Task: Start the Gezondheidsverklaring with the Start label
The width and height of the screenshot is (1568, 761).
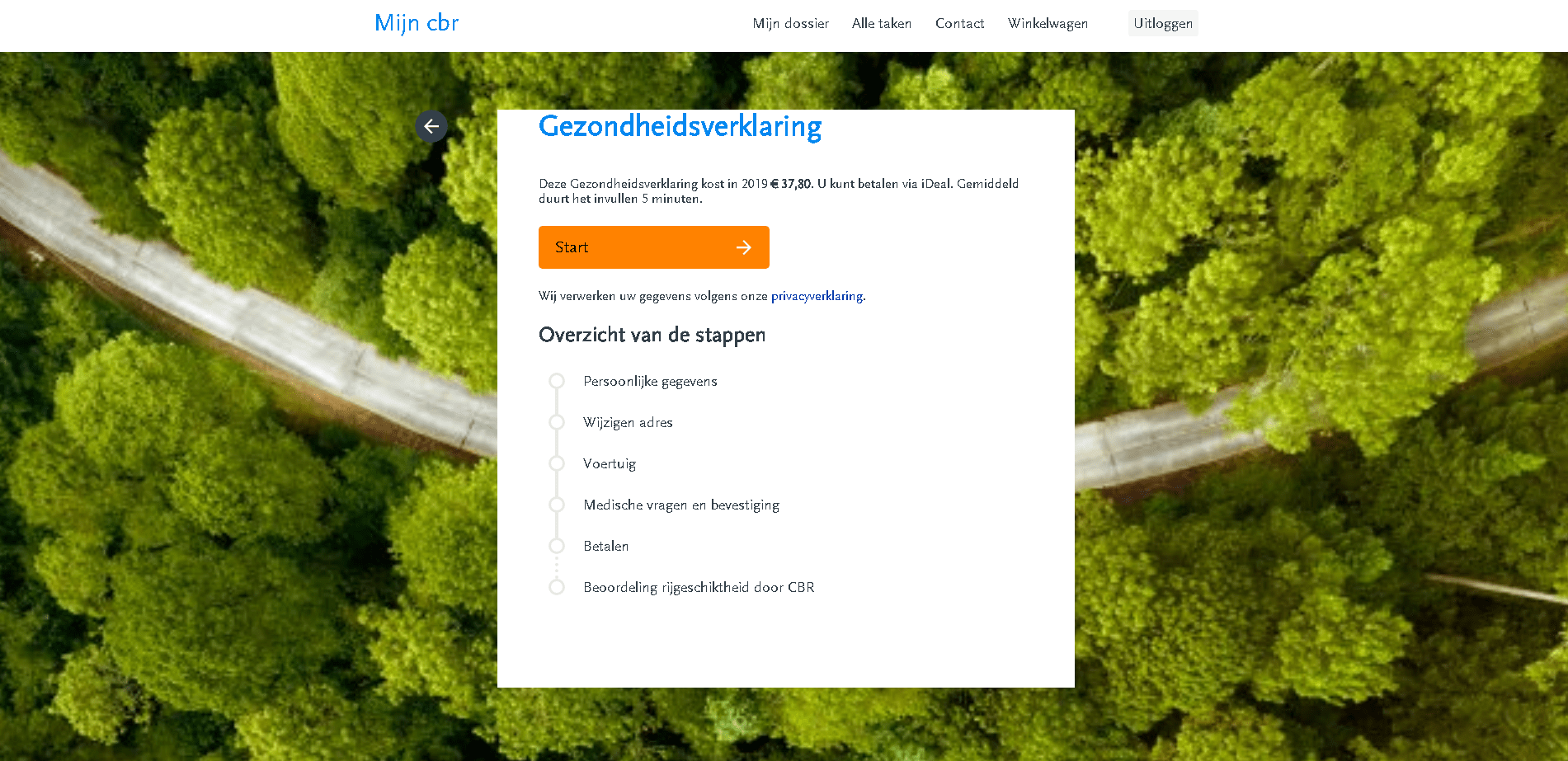Action: pos(572,247)
